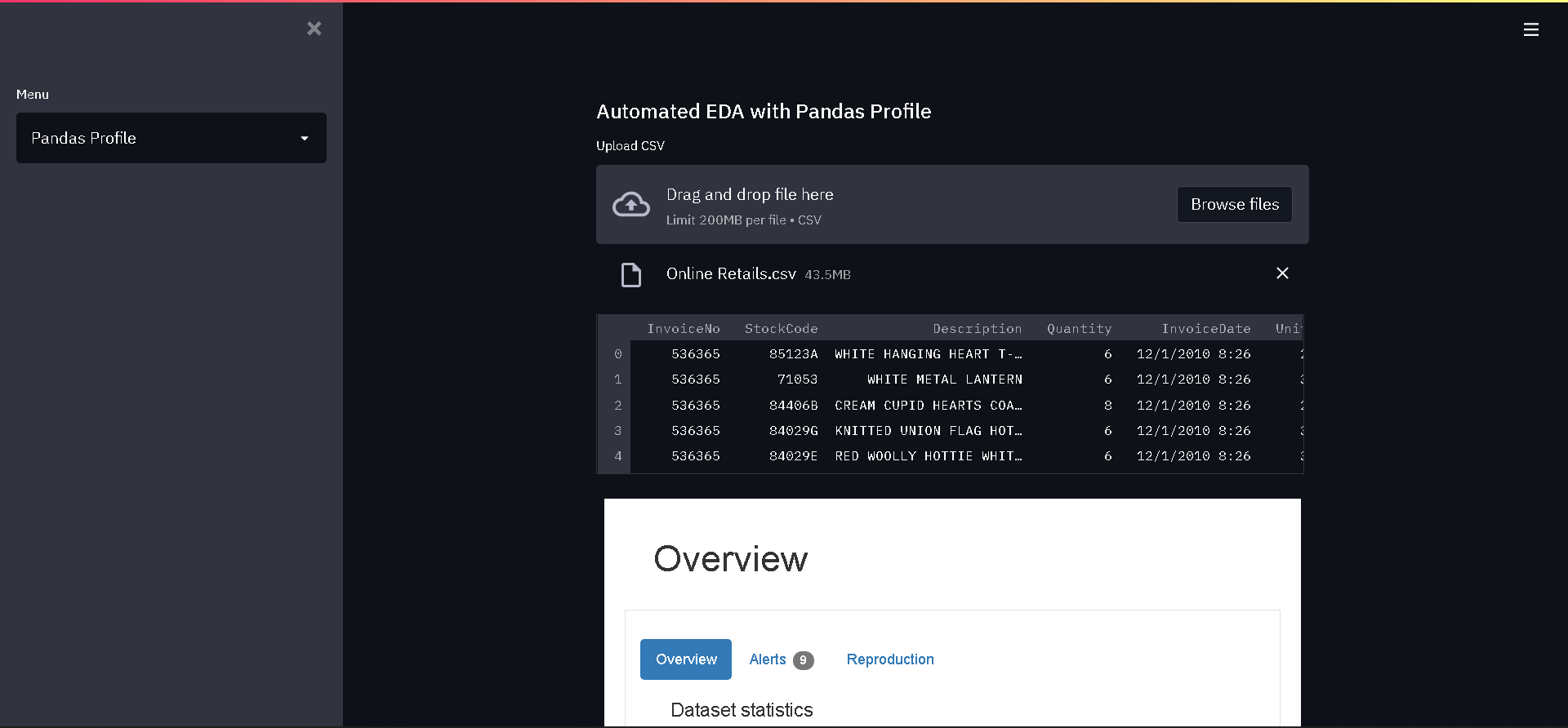Viewport: 1568px width, 728px height.
Task: Click the 43.5MB file size text
Action: 827,275
